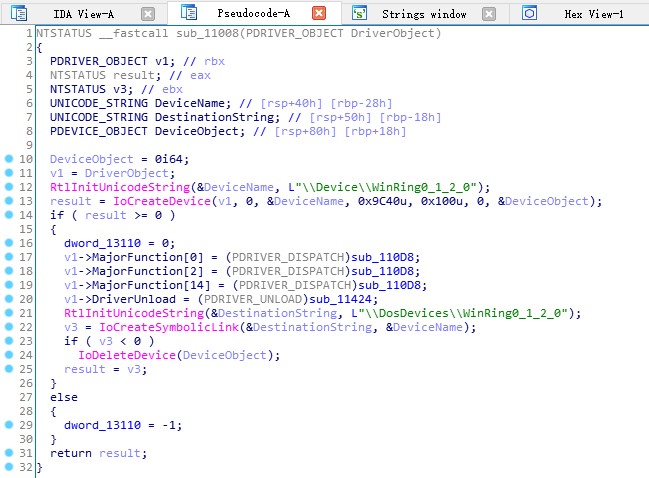This screenshot has width=649, height=478.
Task: Close the Pseudocode-A tab
Action: pyautogui.click(x=318, y=14)
